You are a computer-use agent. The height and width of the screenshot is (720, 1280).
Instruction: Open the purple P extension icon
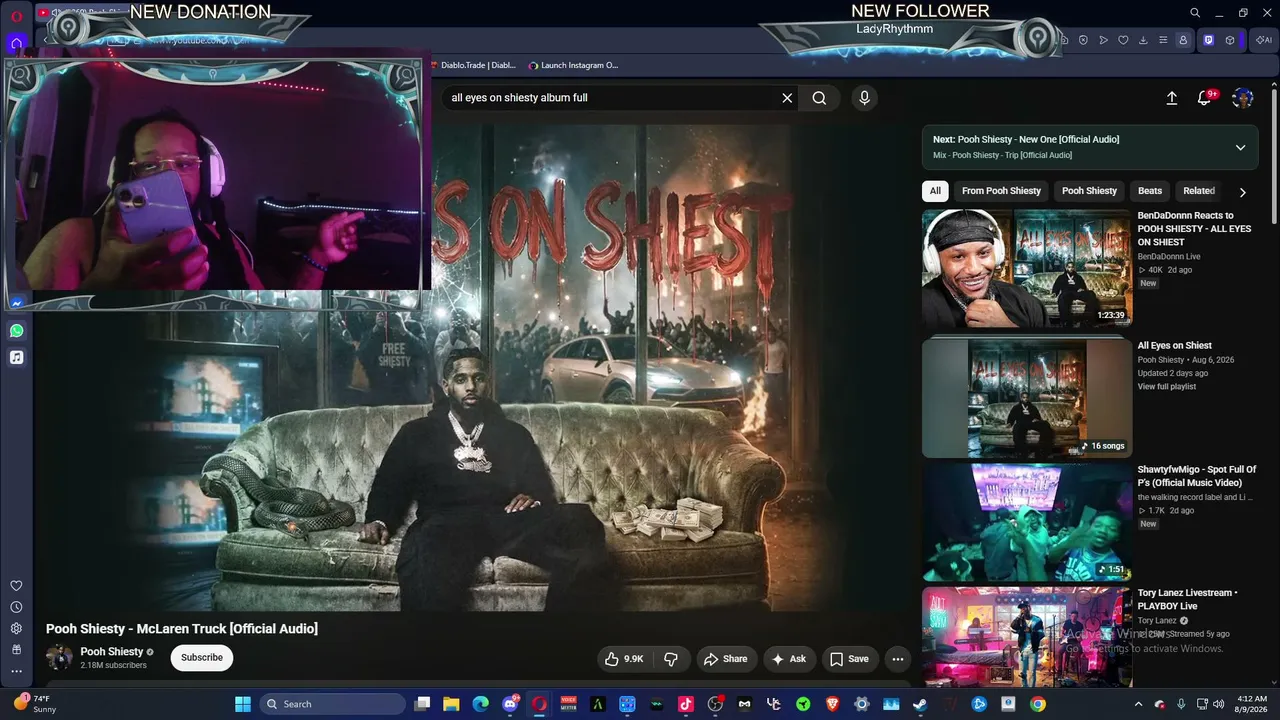1208,40
